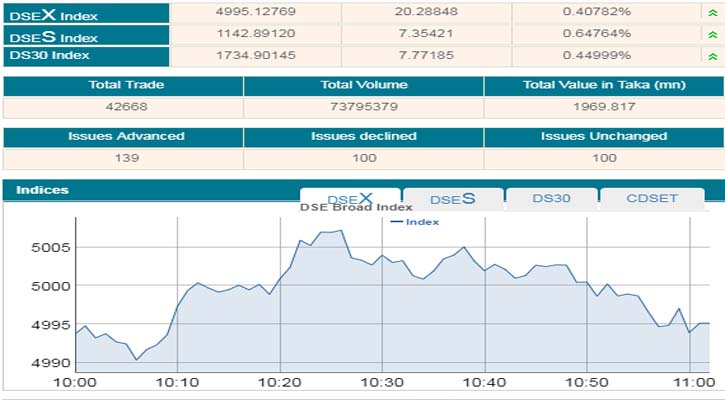Open the DS30 chart tab

[551, 198]
